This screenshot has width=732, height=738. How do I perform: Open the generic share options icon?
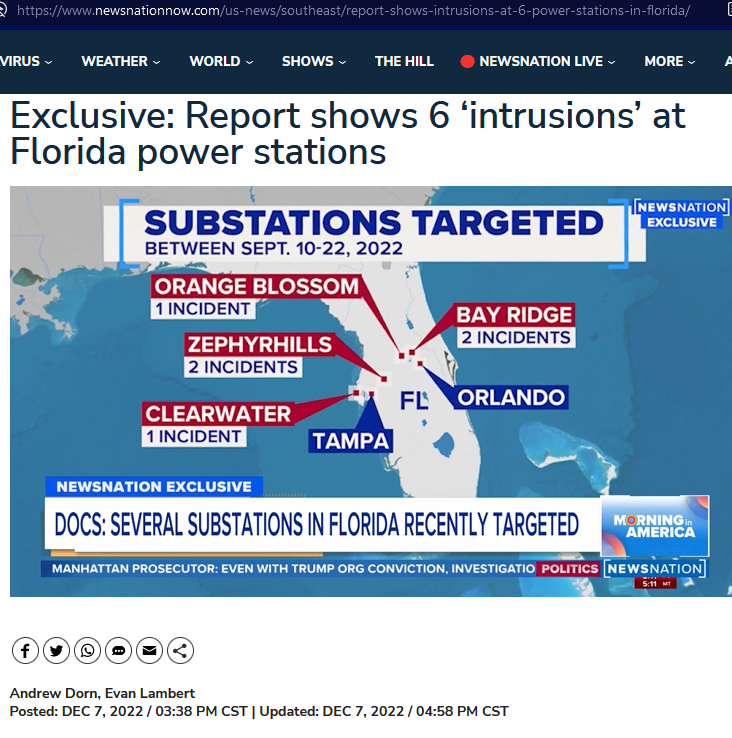coord(180,651)
